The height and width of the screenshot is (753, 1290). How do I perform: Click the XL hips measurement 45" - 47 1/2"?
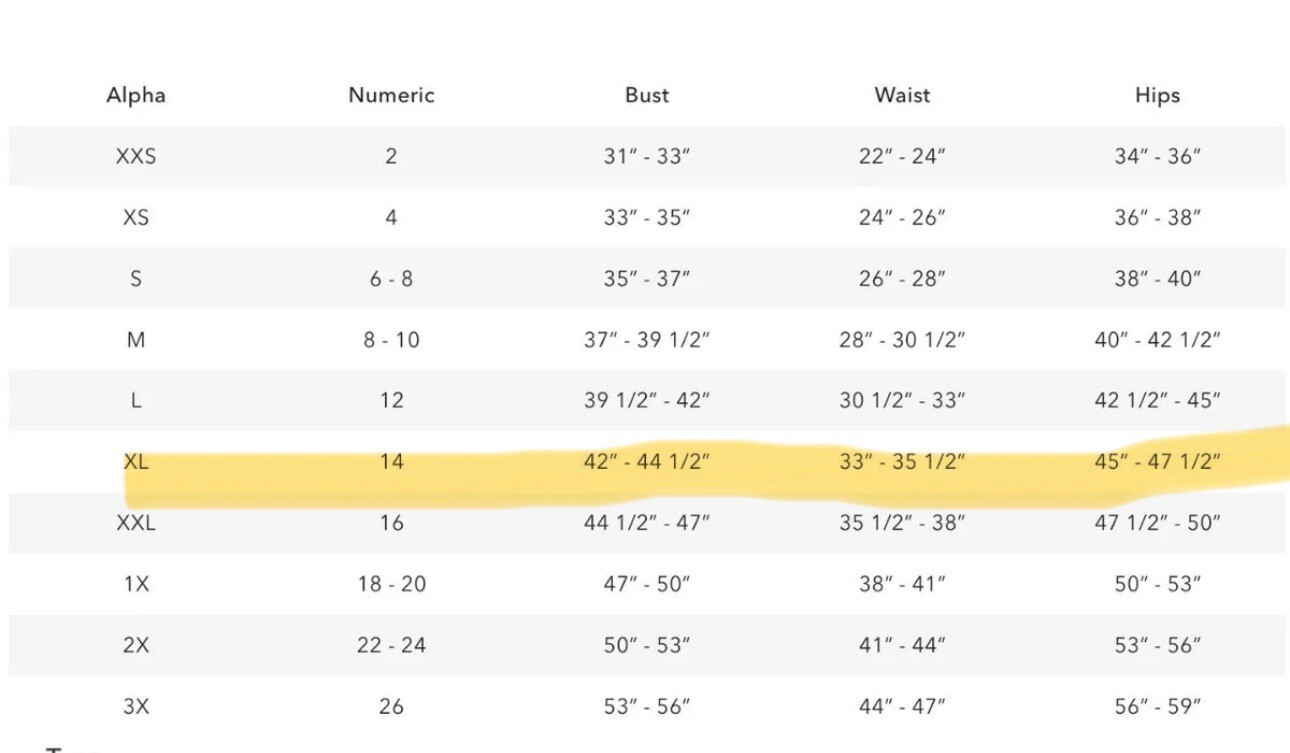[x=1157, y=462]
